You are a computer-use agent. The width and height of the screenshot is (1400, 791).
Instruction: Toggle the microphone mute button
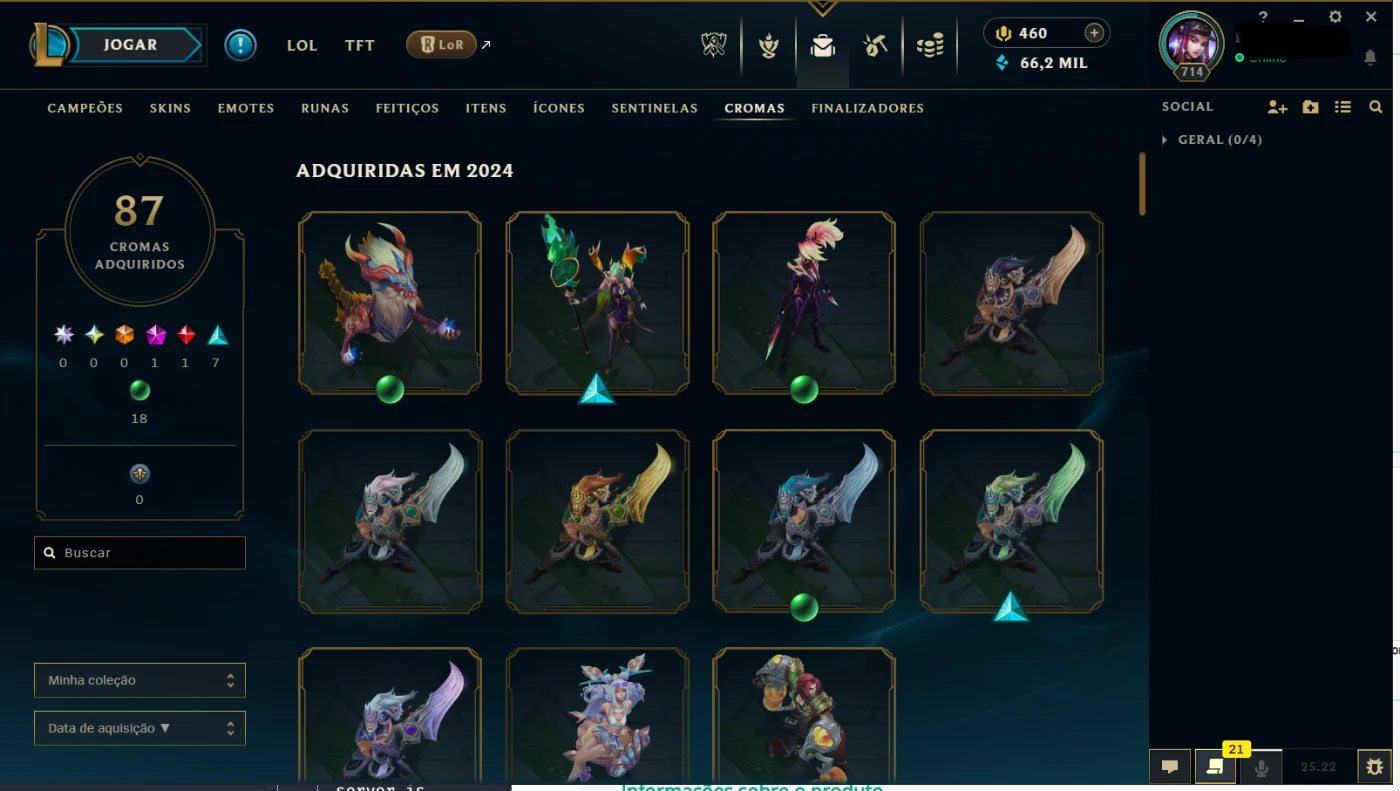tap(1261, 767)
